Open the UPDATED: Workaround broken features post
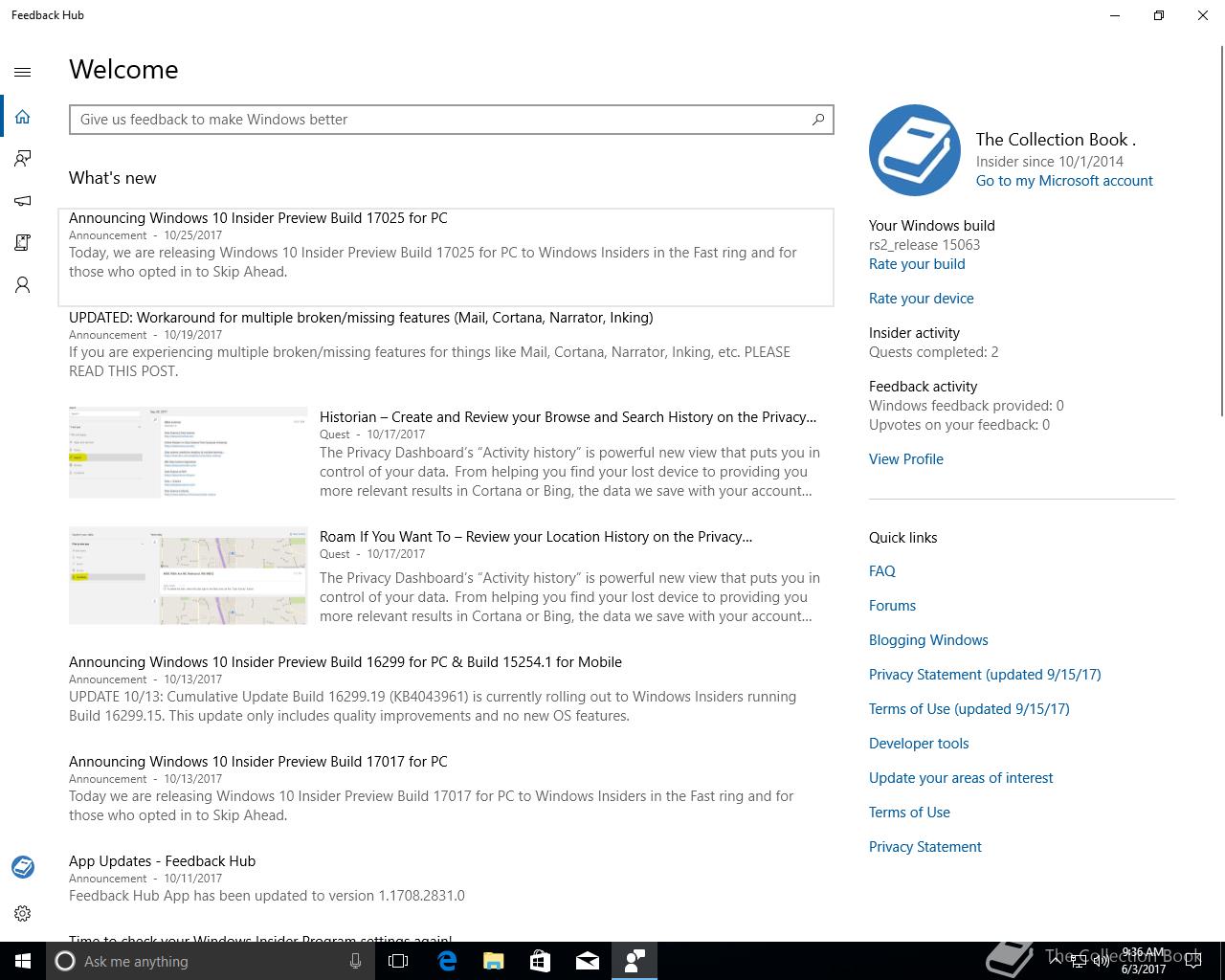The width and height of the screenshot is (1225, 980). tap(361, 318)
